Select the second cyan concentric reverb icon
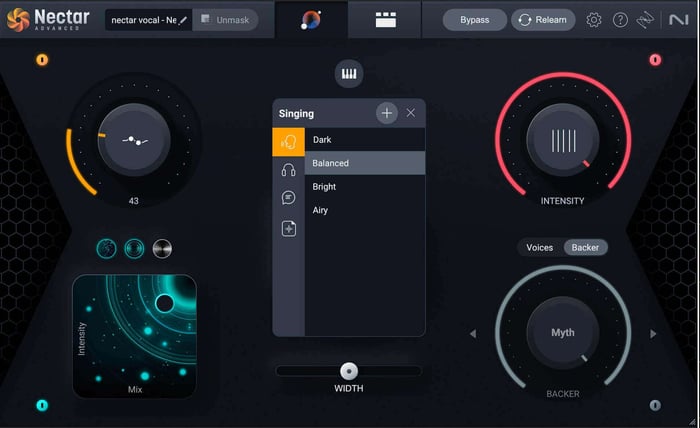The width and height of the screenshot is (700, 428). (134, 249)
